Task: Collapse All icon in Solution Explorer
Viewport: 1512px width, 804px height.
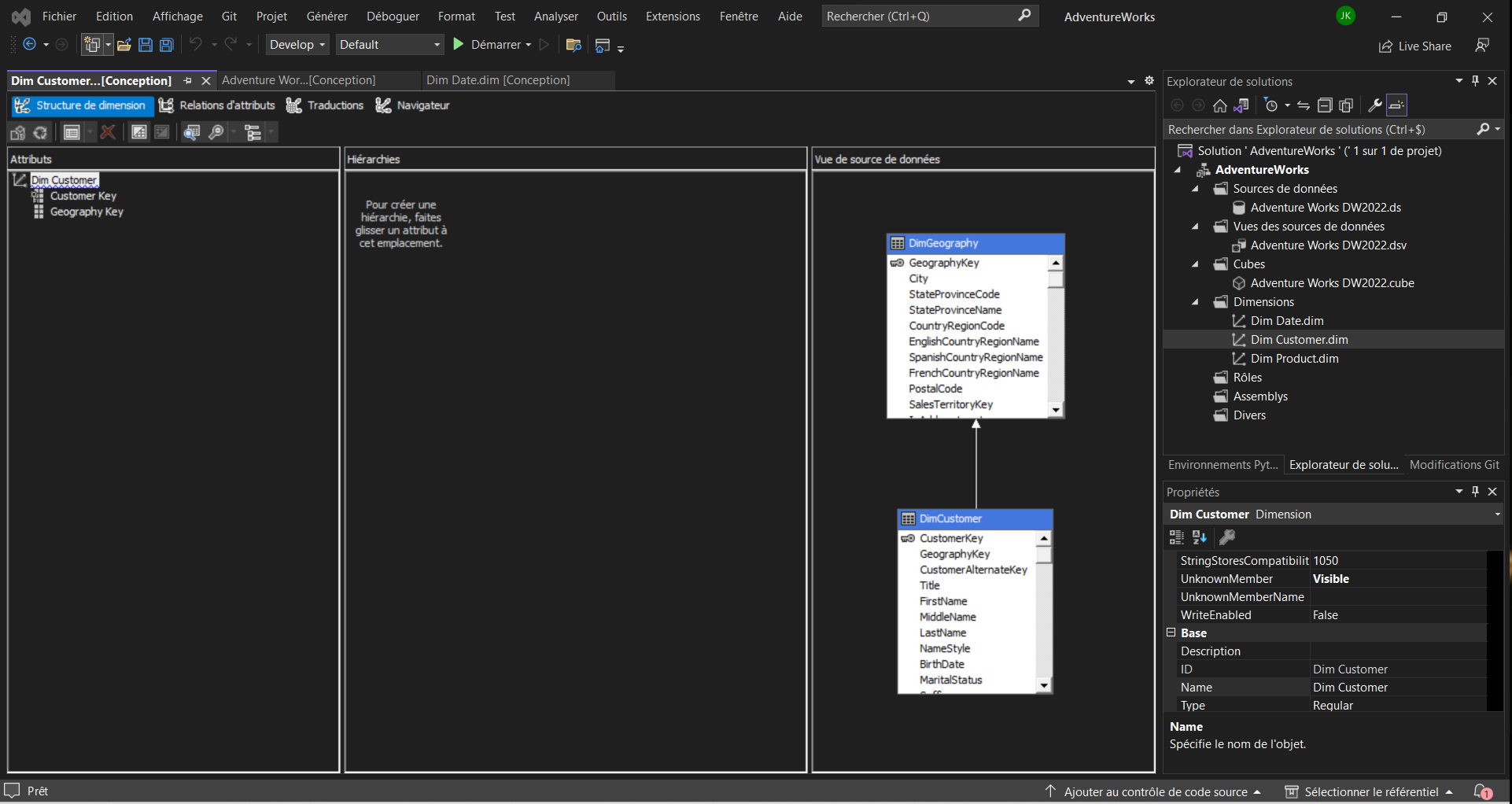Action: (x=1325, y=105)
